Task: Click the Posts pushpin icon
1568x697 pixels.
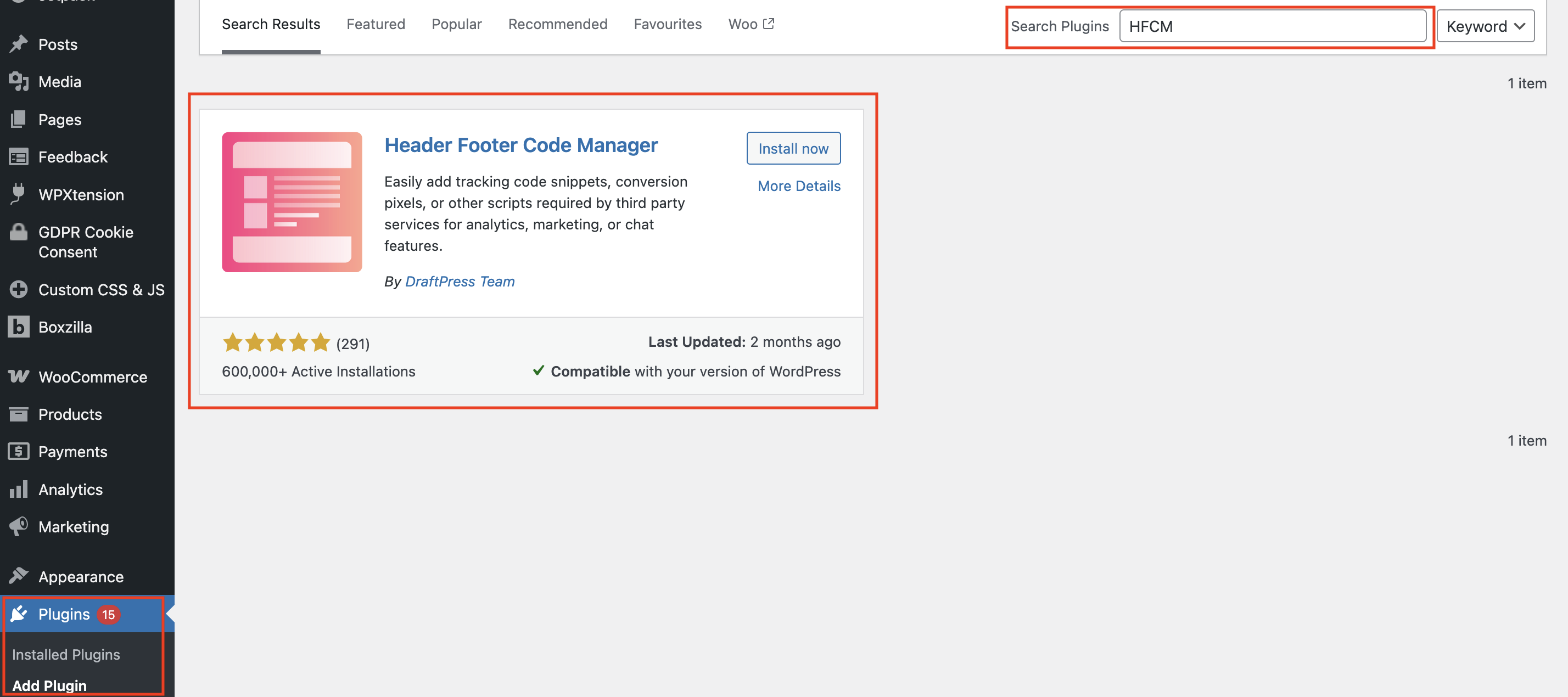Action: (x=18, y=44)
